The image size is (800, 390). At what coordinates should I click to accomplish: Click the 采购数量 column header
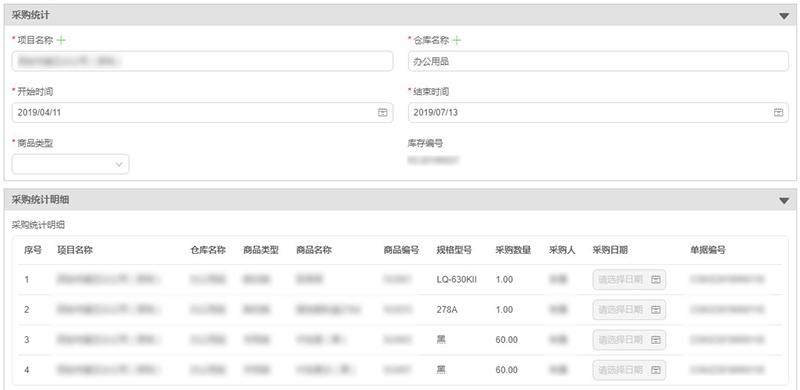(513, 250)
